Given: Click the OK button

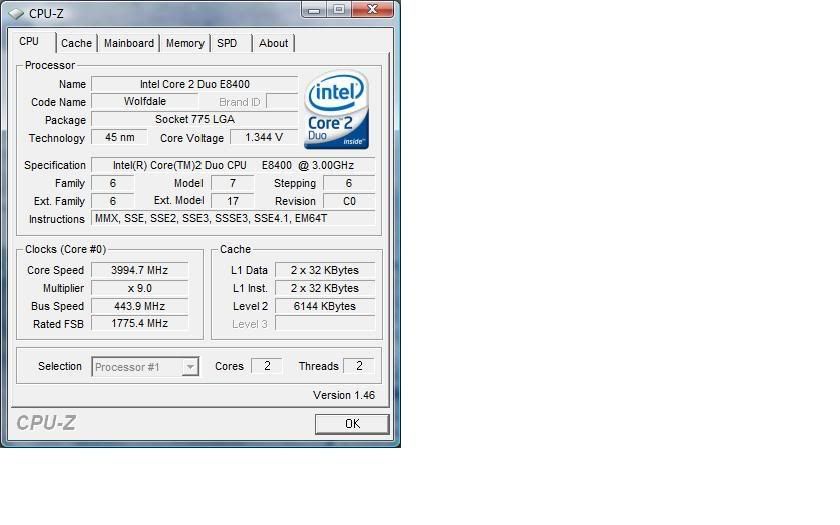Looking at the screenshot, I should pos(352,424).
